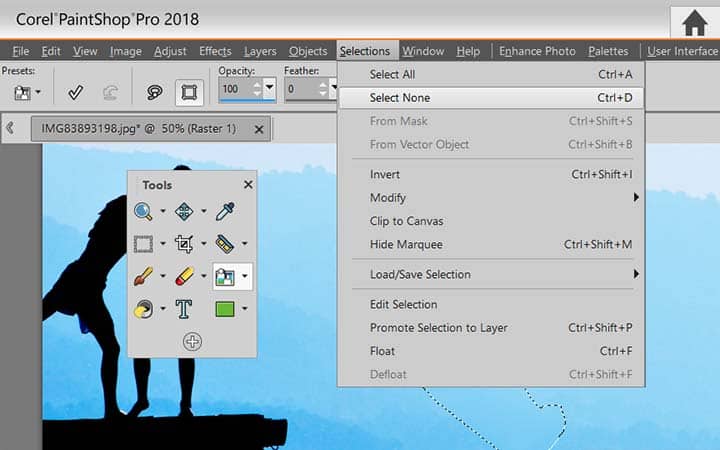Select the Text tool

(x=184, y=309)
